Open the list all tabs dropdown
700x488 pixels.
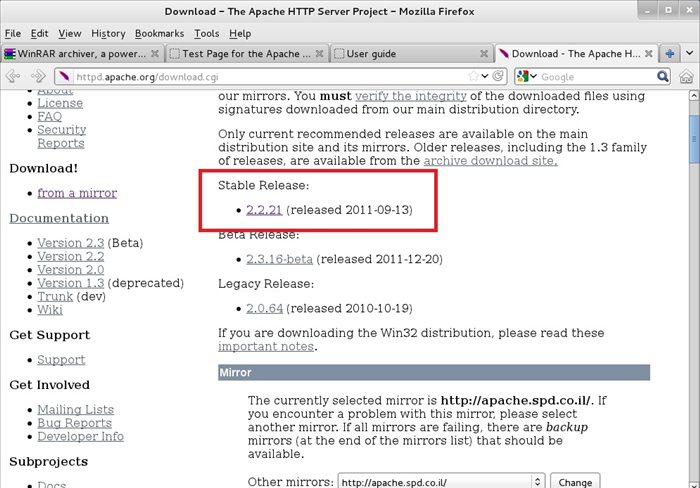coord(689,54)
